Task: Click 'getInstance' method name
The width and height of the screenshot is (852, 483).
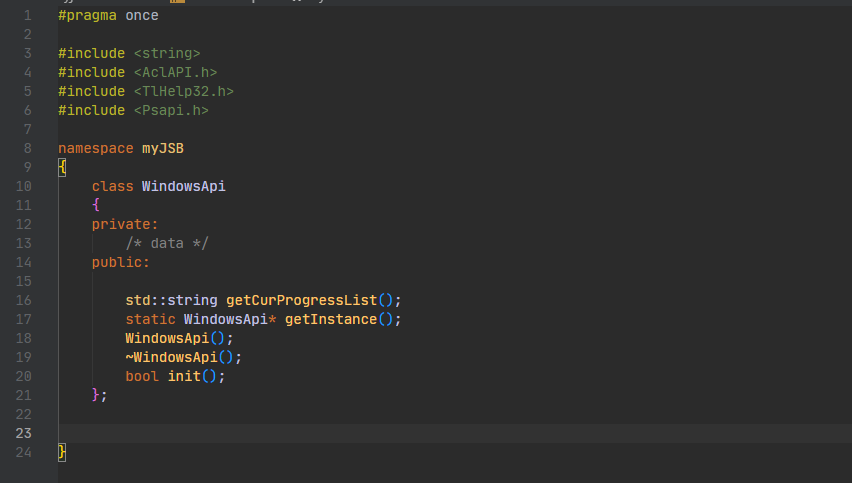Action: [331, 319]
